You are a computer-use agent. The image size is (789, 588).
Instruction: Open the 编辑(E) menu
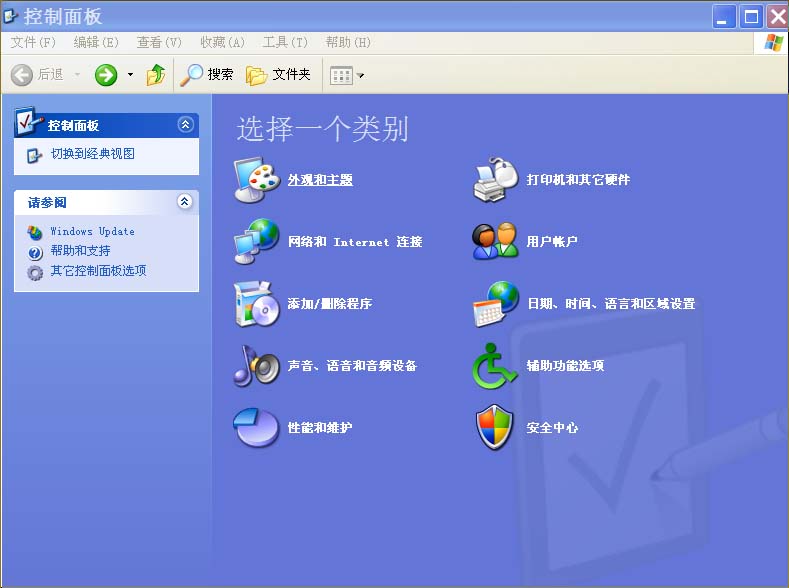pyautogui.click(x=96, y=42)
